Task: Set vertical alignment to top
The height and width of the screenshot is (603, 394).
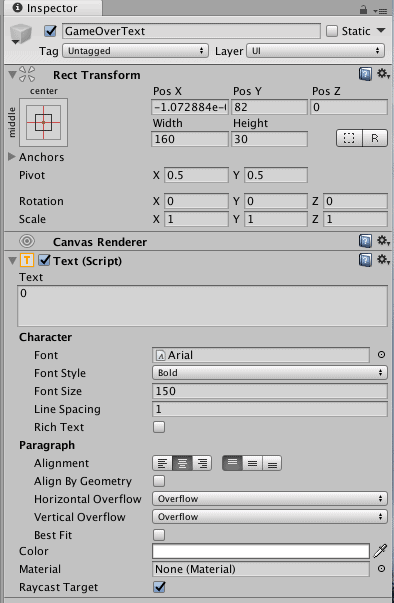Action: coord(232,463)
